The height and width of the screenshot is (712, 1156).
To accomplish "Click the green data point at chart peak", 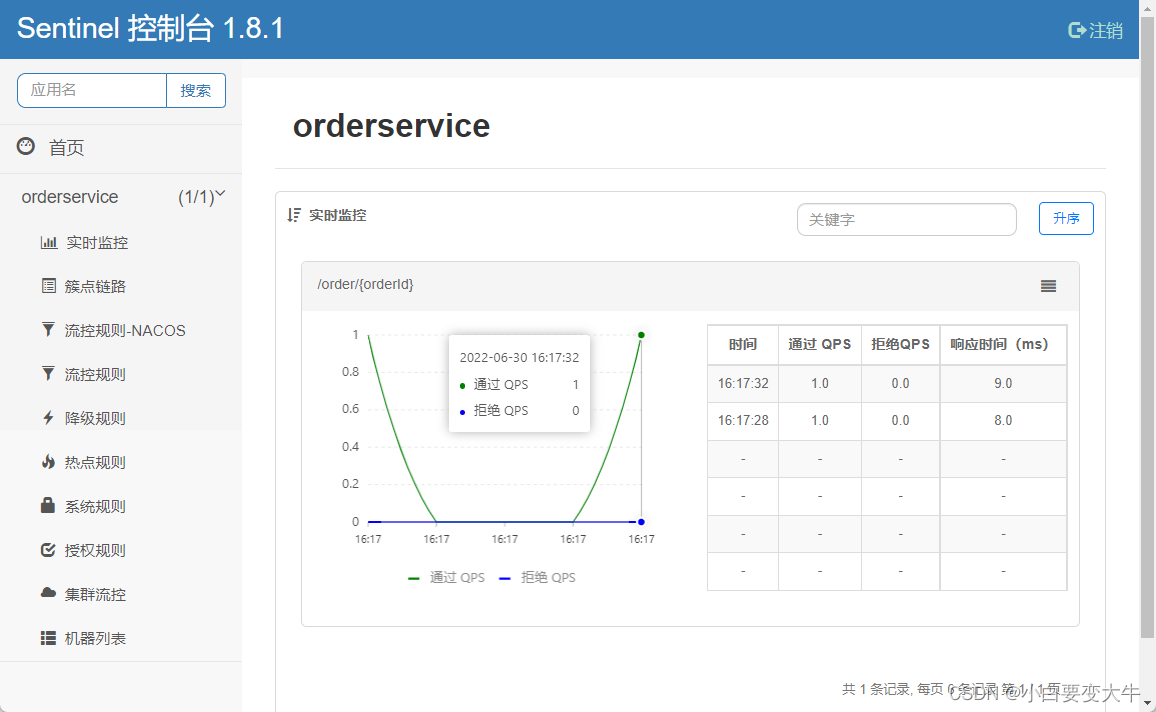I will [641, 335].
